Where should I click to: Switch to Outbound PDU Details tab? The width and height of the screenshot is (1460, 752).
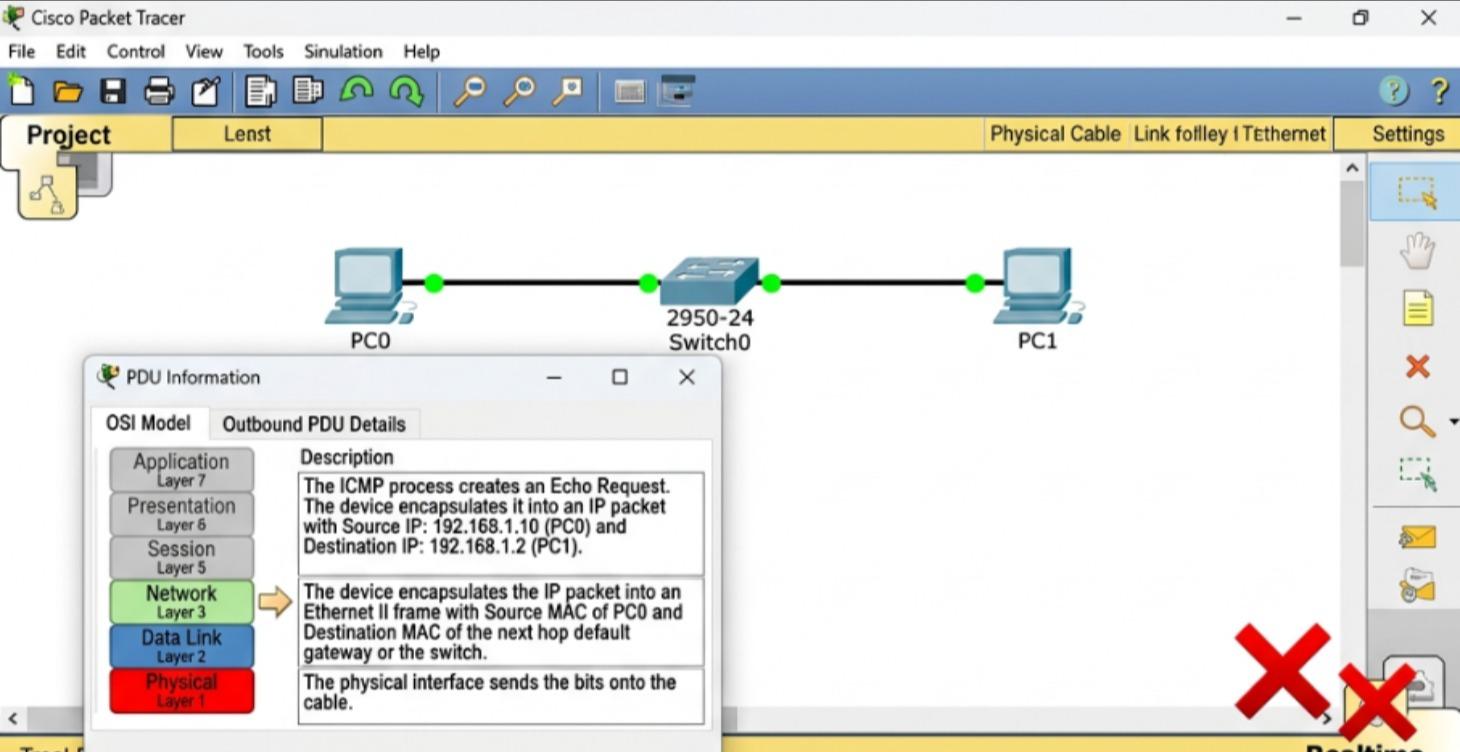pyautogui.click(x=314, y=424)
